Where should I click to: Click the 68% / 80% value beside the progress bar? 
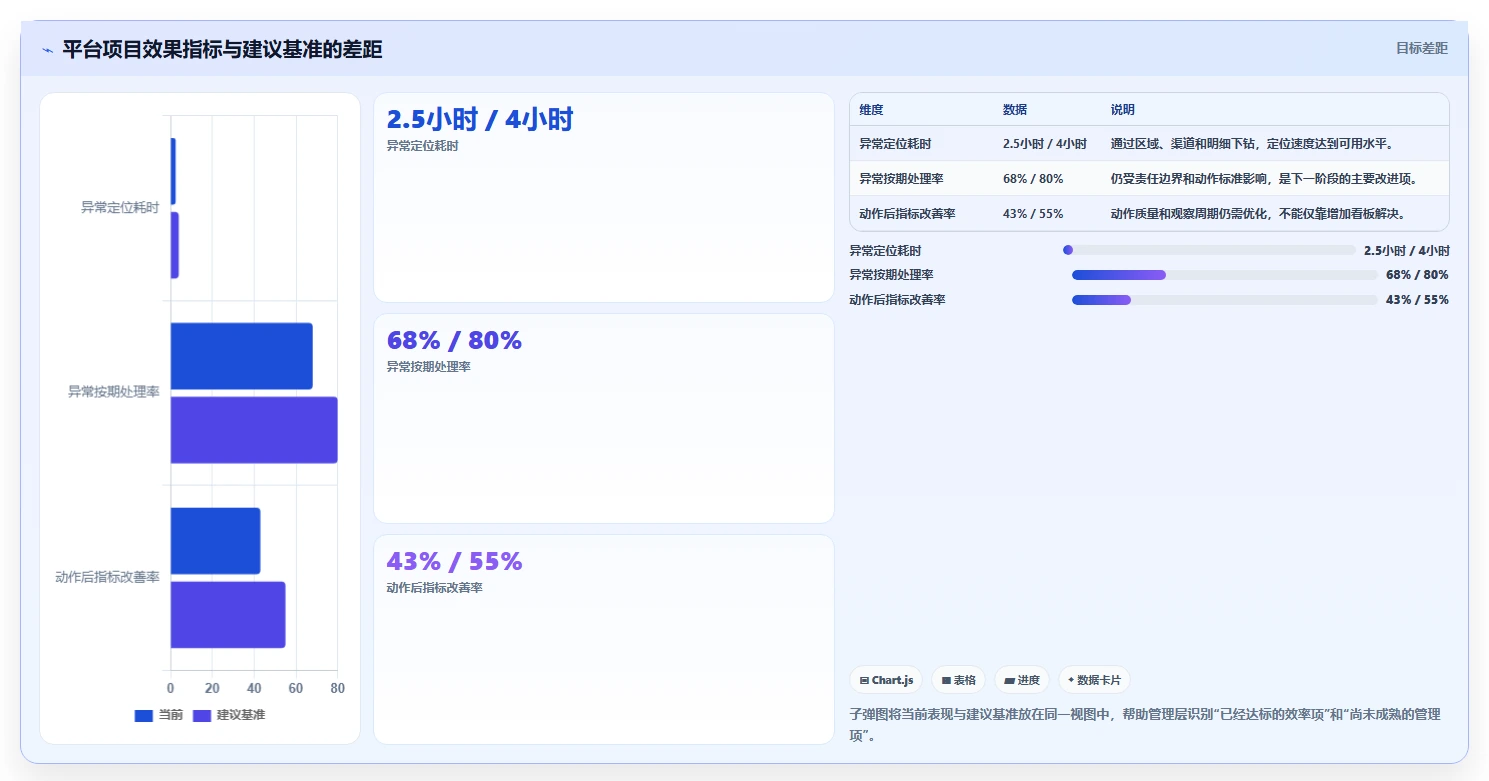[1417, 275]
